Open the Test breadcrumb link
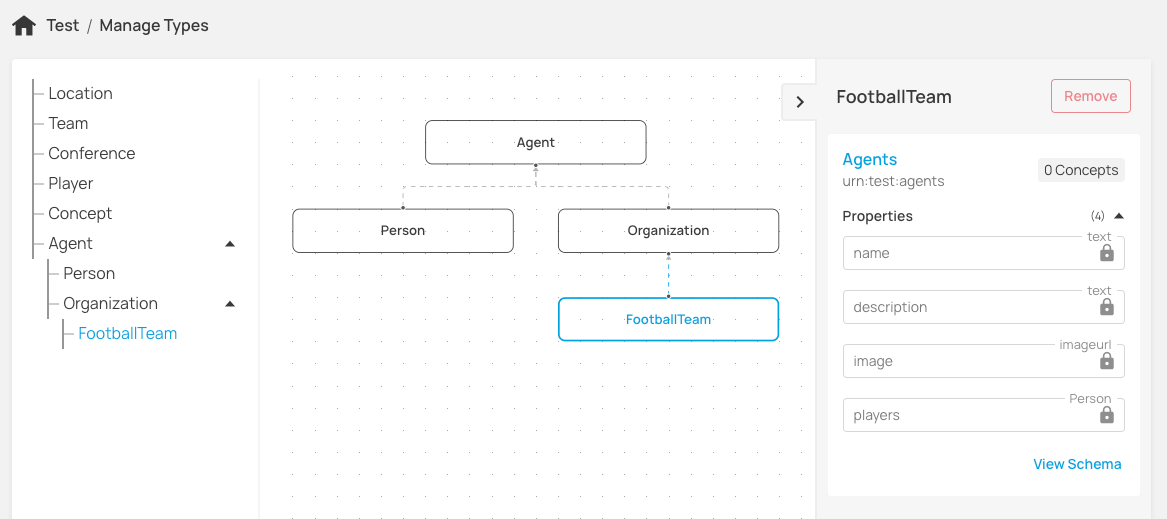The image size is (1167, 519). 63,26
